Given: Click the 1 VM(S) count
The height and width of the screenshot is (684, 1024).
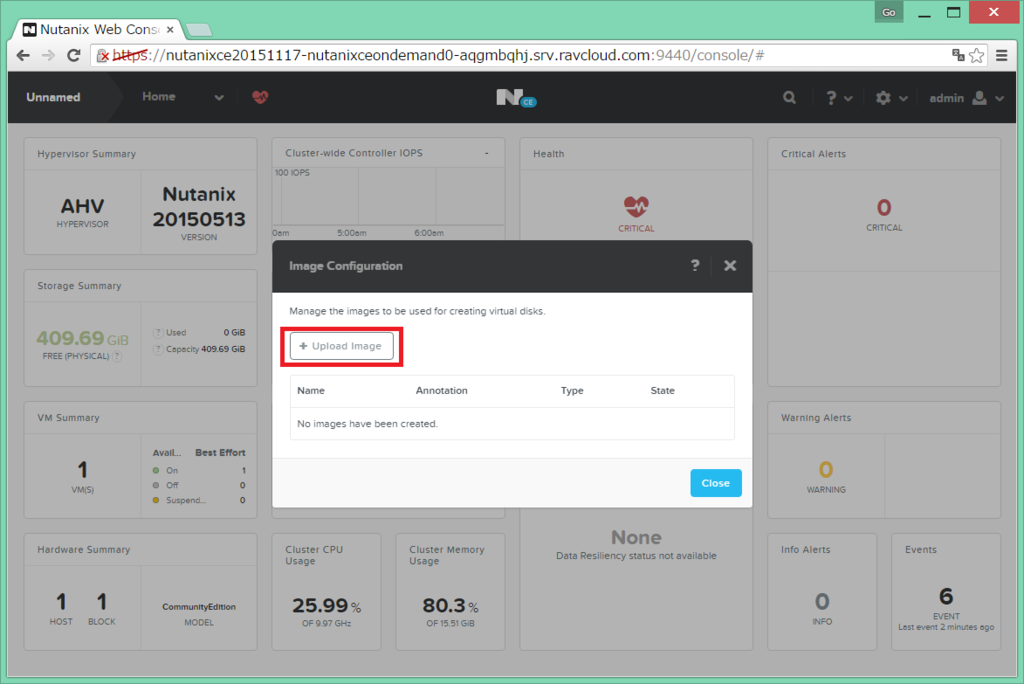Looking at the screenshot, I should tap(82, 470).
